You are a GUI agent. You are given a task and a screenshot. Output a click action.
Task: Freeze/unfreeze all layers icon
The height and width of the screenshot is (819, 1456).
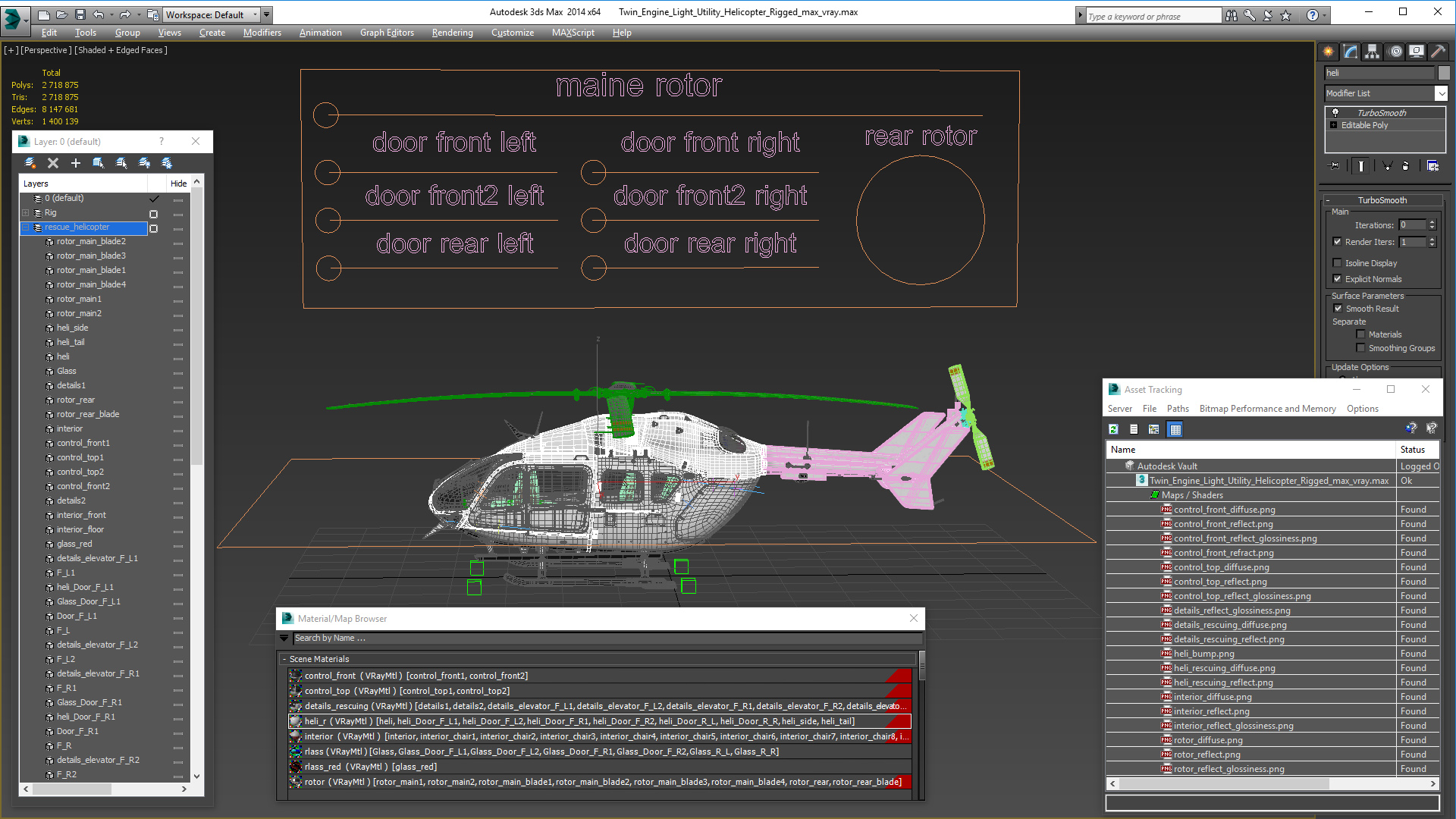click(167, 163)
